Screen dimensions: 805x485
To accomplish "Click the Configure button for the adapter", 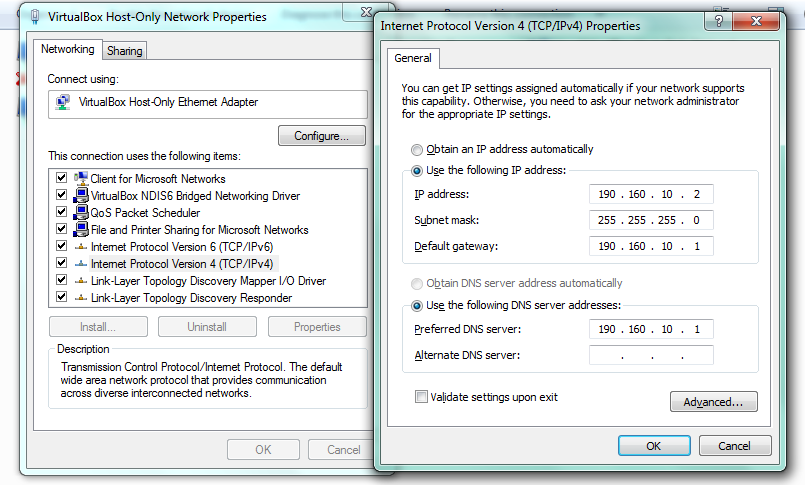I will pyautogui.click(x=321, y=136).
